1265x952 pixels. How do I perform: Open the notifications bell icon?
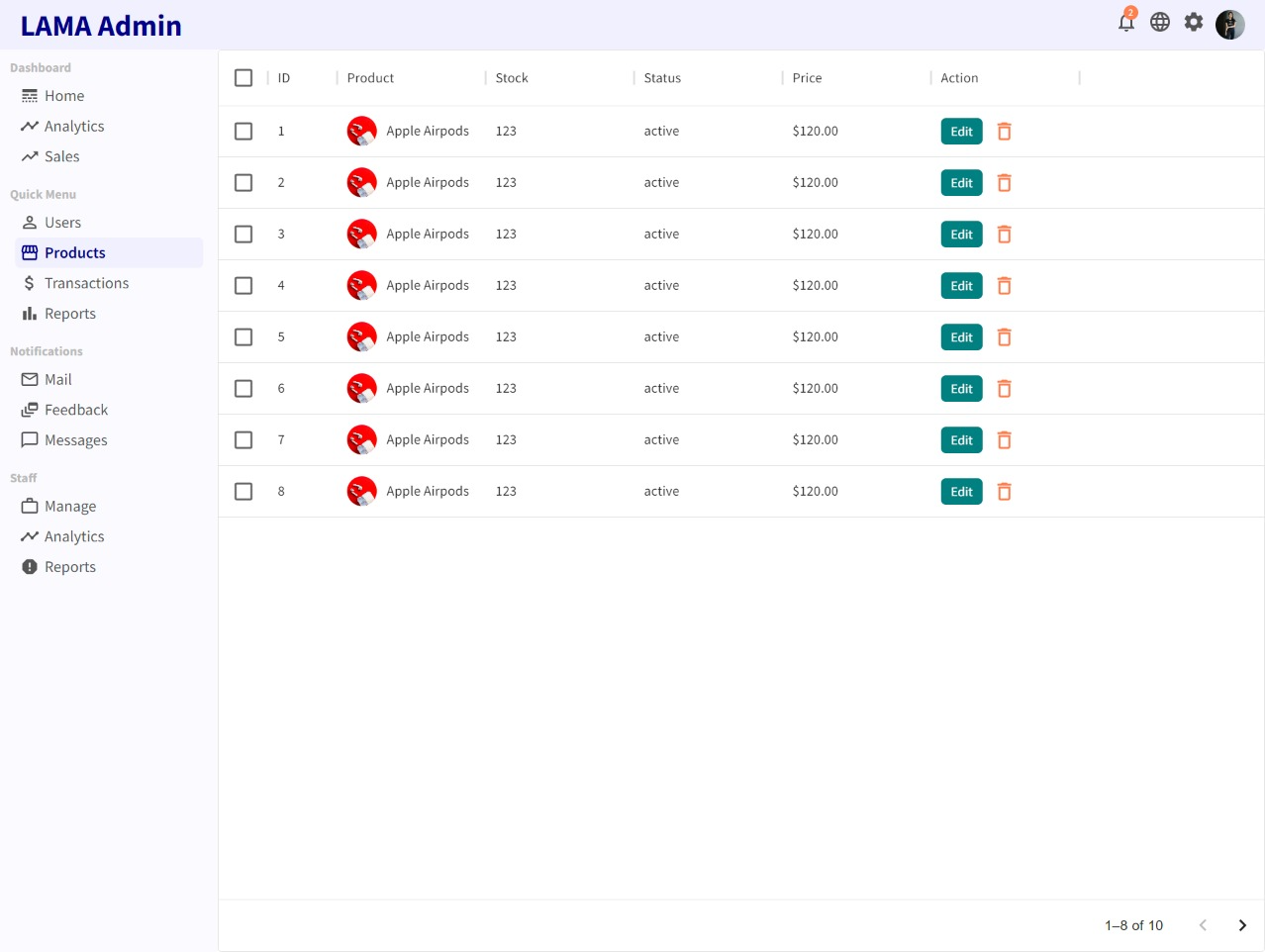point(1126,23)
